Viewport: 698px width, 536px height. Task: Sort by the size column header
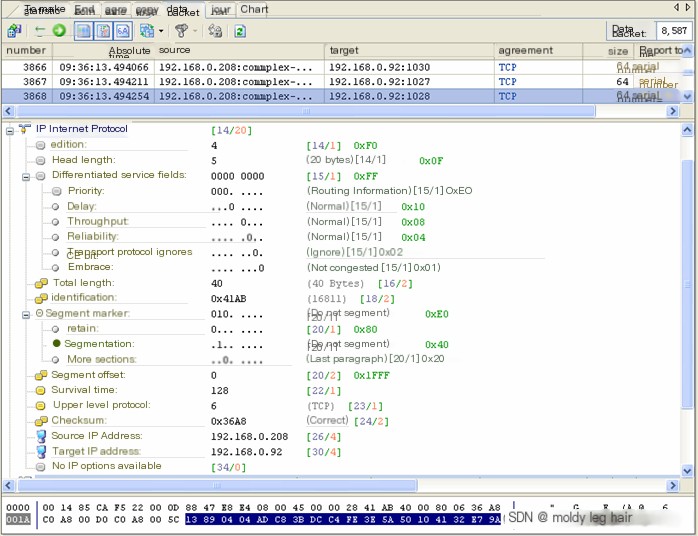pyautogui.click(x=608, y=51)
